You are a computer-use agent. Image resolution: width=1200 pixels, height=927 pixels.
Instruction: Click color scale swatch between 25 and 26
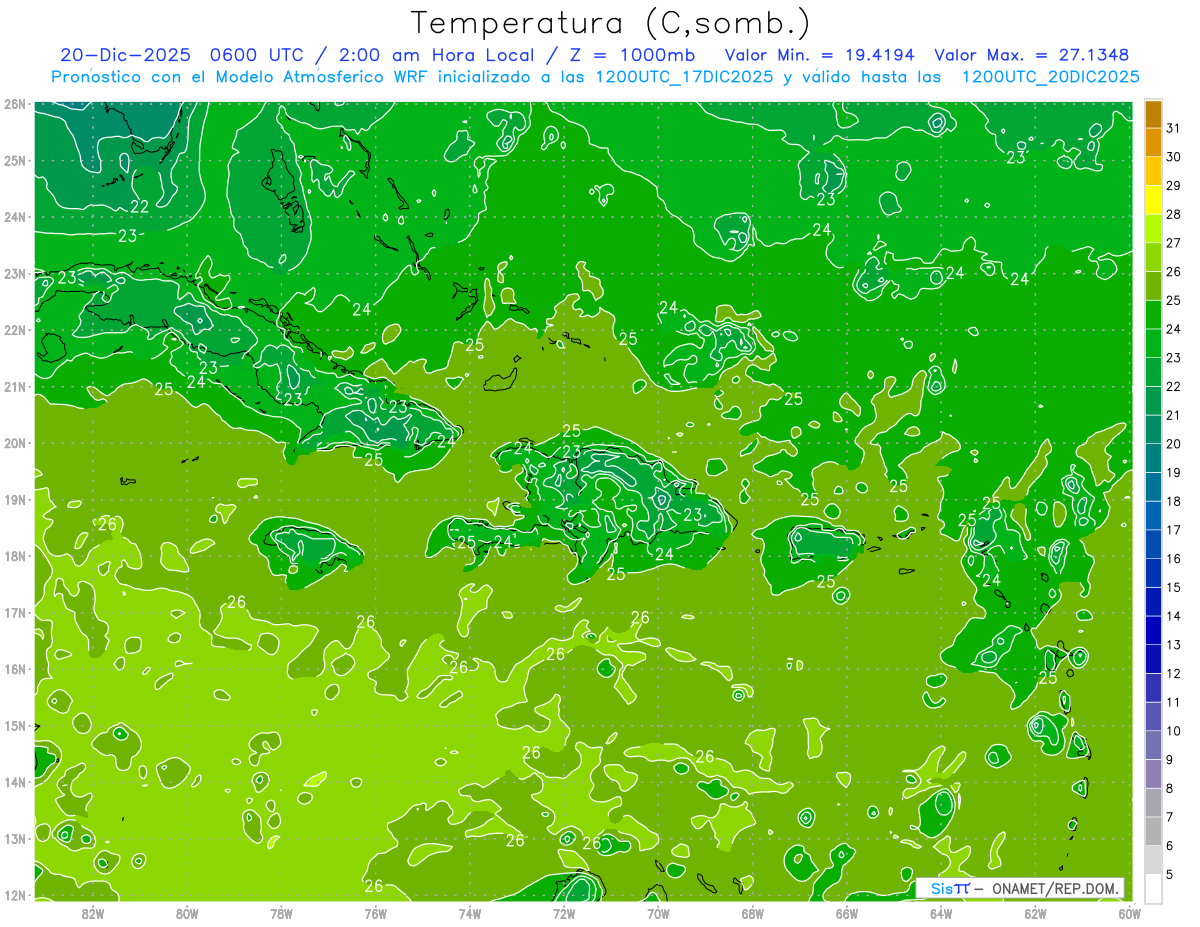pos(1153,286)
